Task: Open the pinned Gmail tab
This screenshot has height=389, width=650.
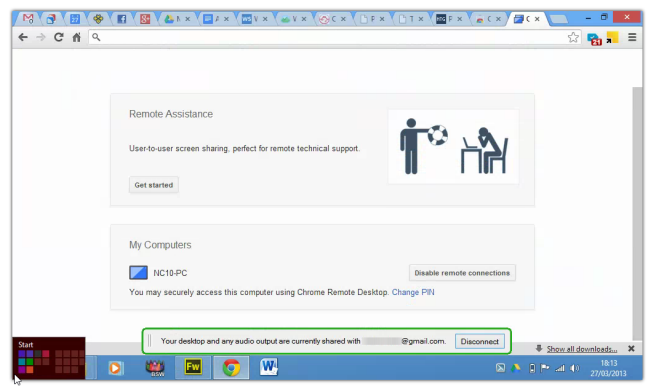Action: click(28, 19)
